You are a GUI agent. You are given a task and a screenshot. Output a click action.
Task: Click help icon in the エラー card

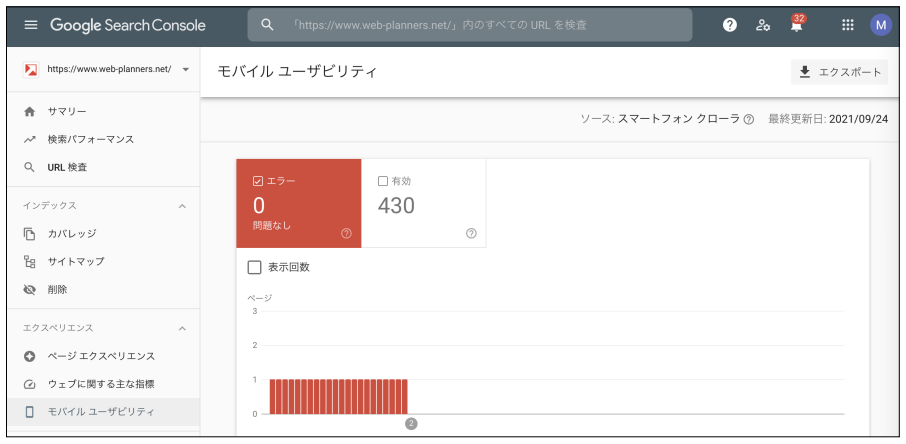click(x=346, y=233)
